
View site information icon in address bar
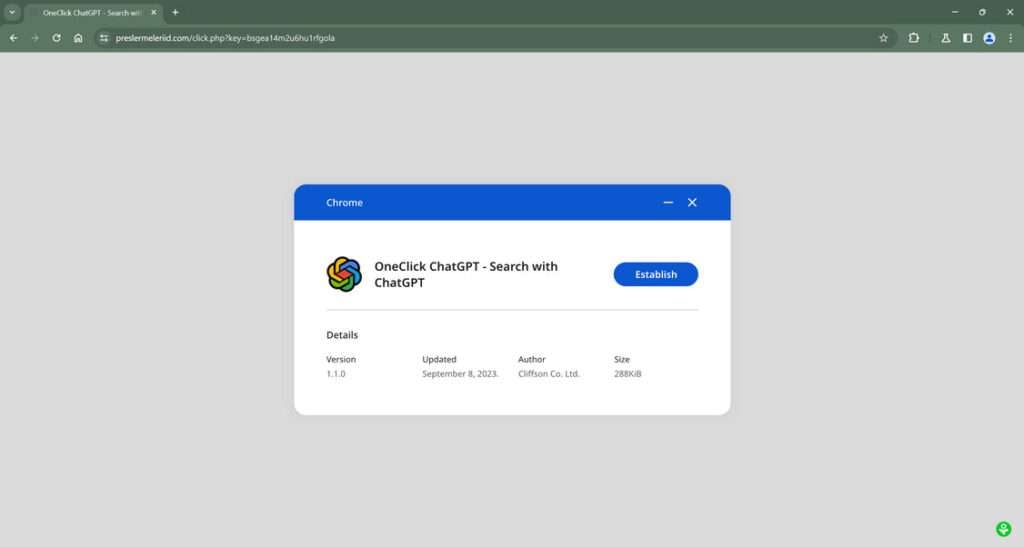click(x=104, y=38)
